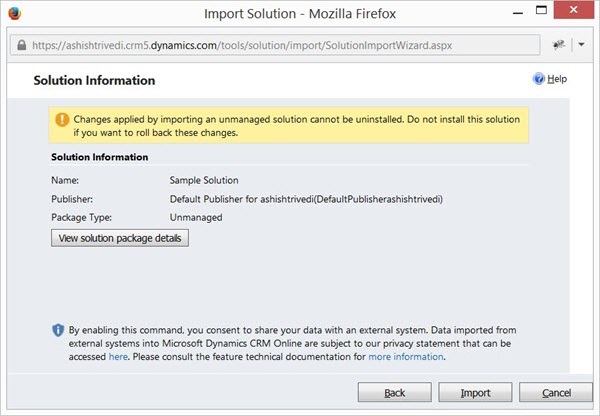
Task: Click the extension icon beside the address bar
Action: 561,46
